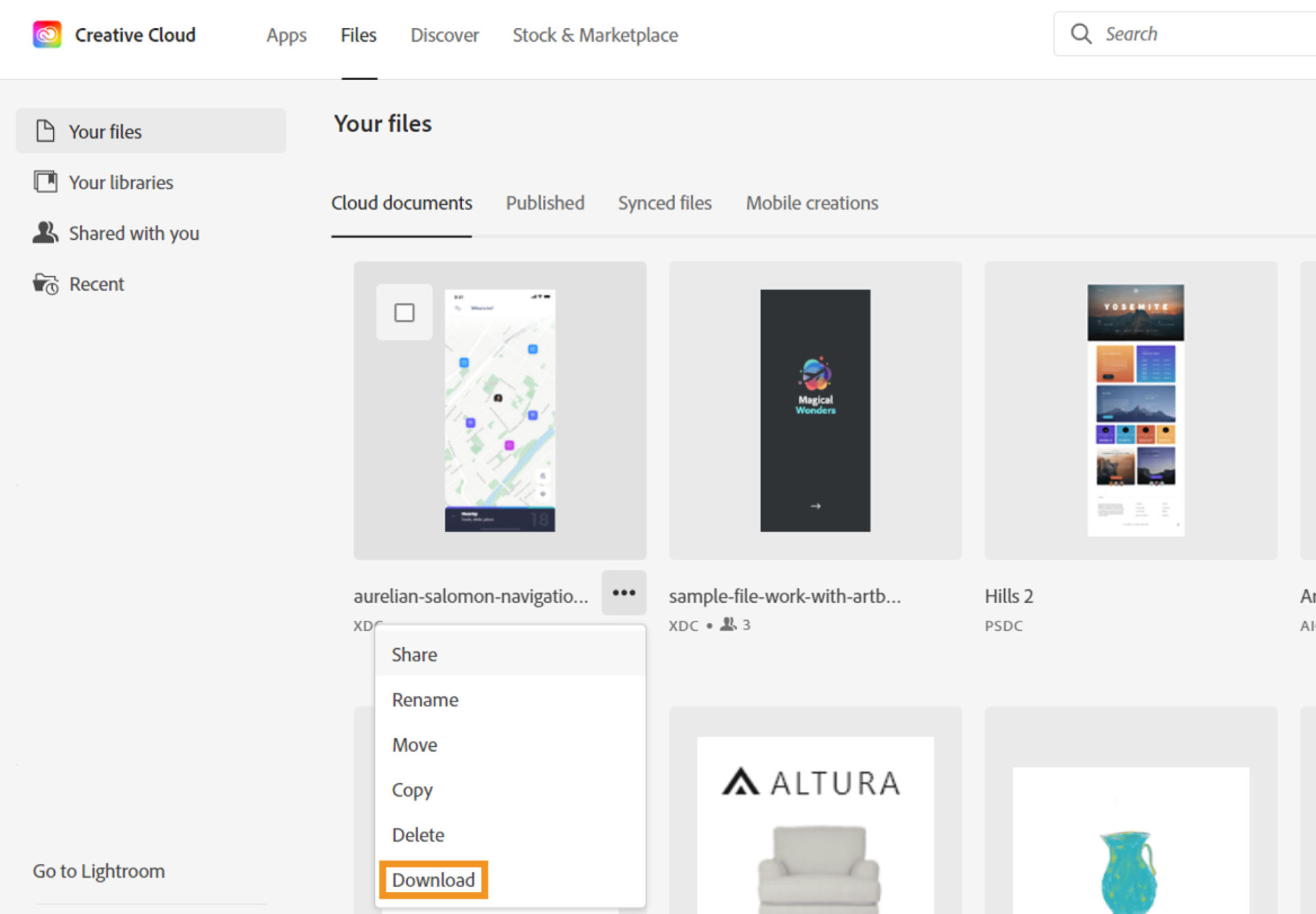The height and width of the screenshot is (914, 1316).
Task: Click the Go to Lightroom link
Action: point(98,871)
